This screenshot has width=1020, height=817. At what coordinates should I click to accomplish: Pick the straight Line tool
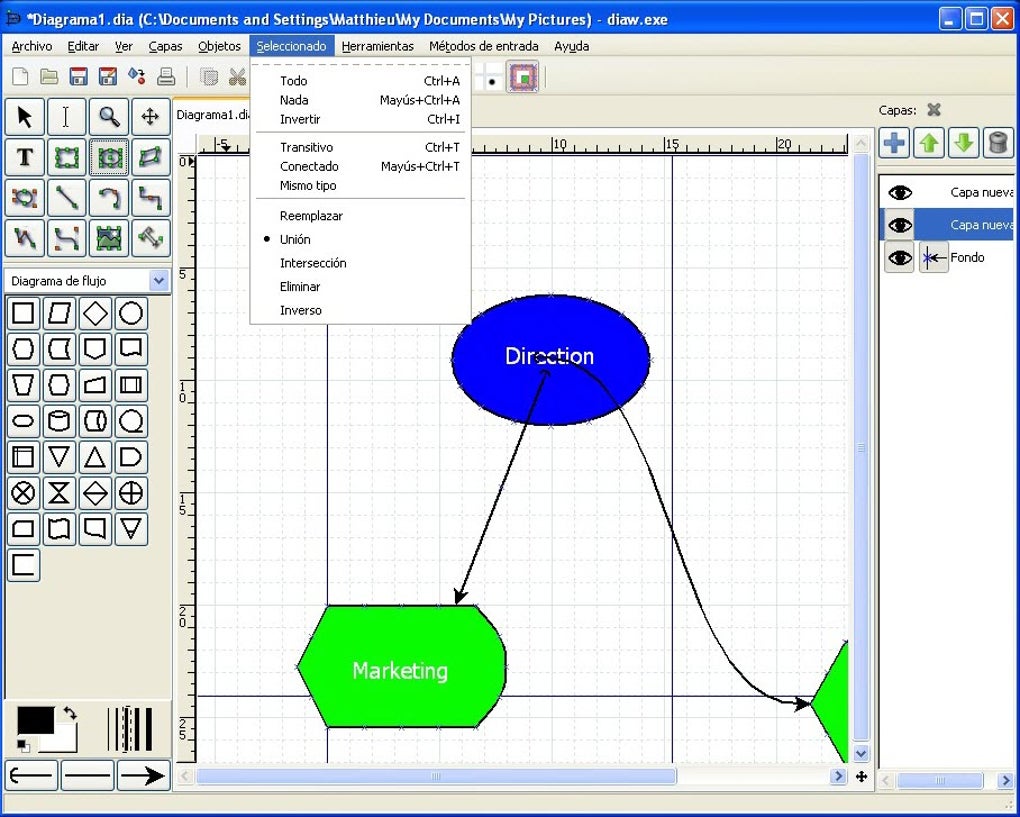(x=64, y=198)
